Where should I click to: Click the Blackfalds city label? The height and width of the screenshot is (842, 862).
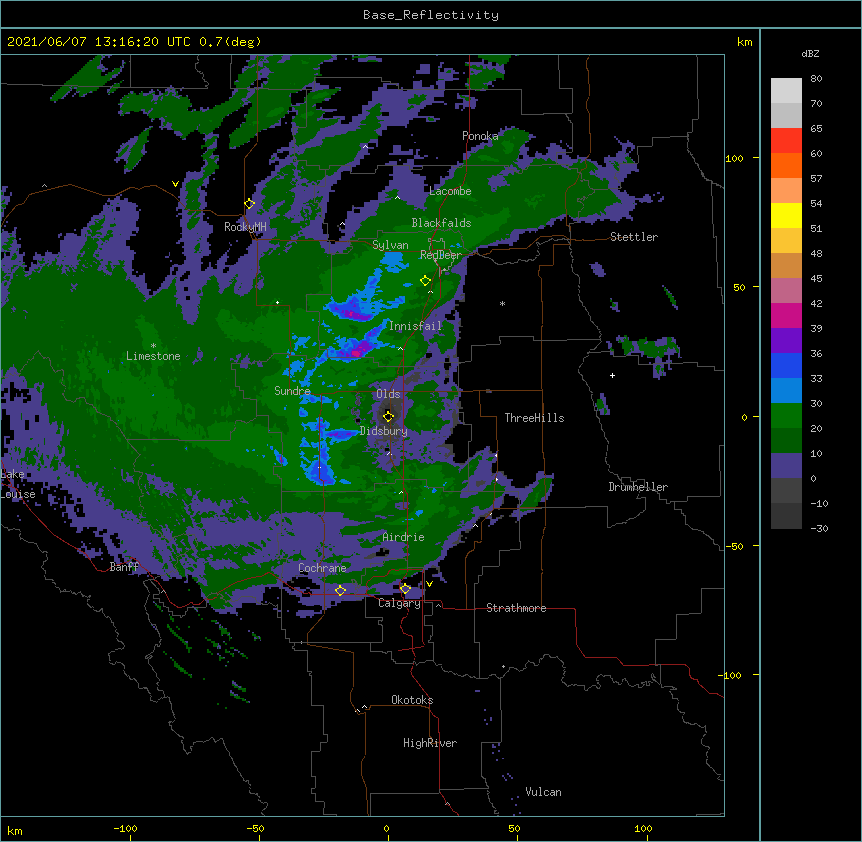click(x=441, y=223)
